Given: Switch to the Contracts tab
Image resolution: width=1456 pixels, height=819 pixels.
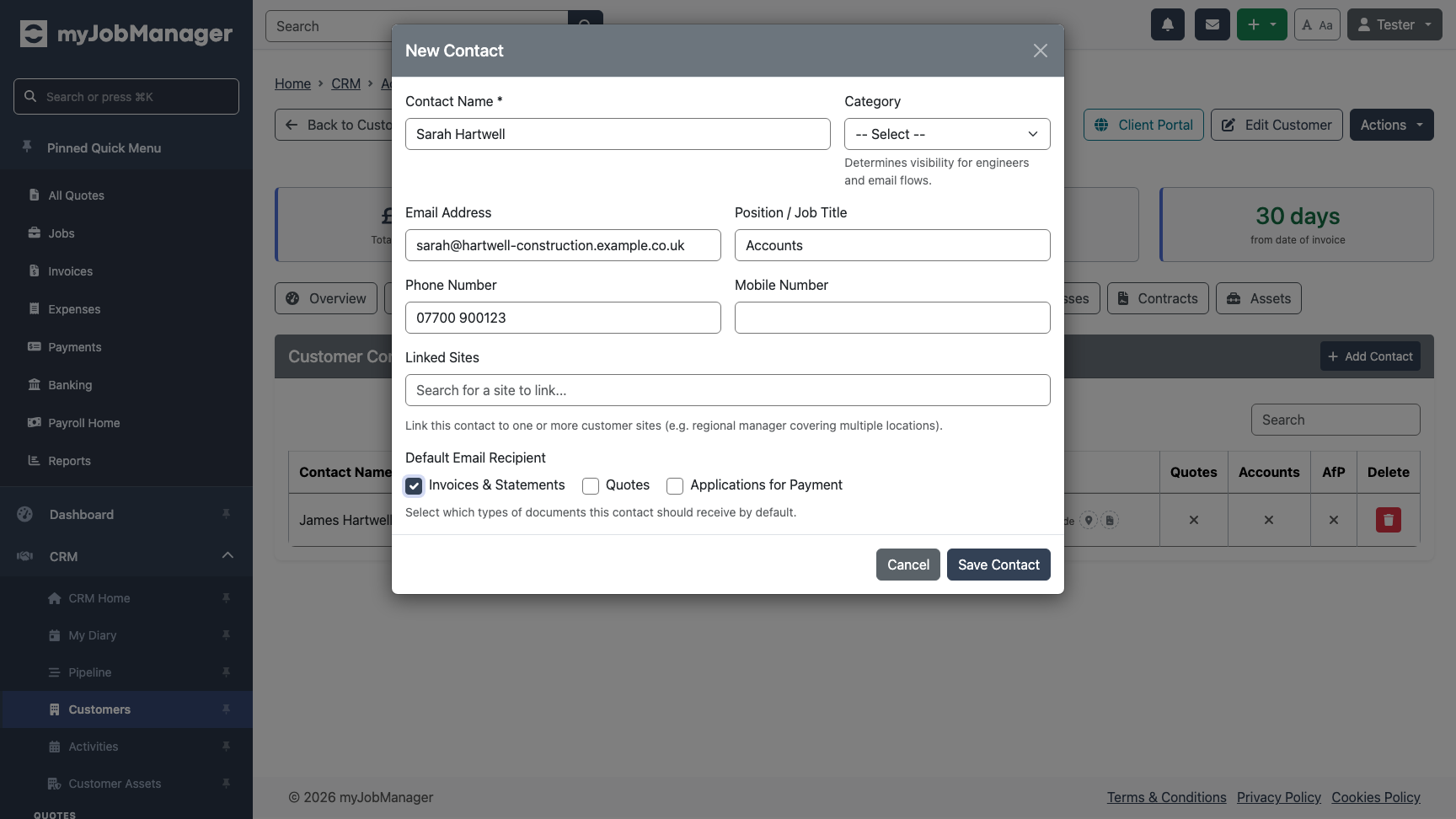Looking at the screenshot, I should click(1158, 298).
